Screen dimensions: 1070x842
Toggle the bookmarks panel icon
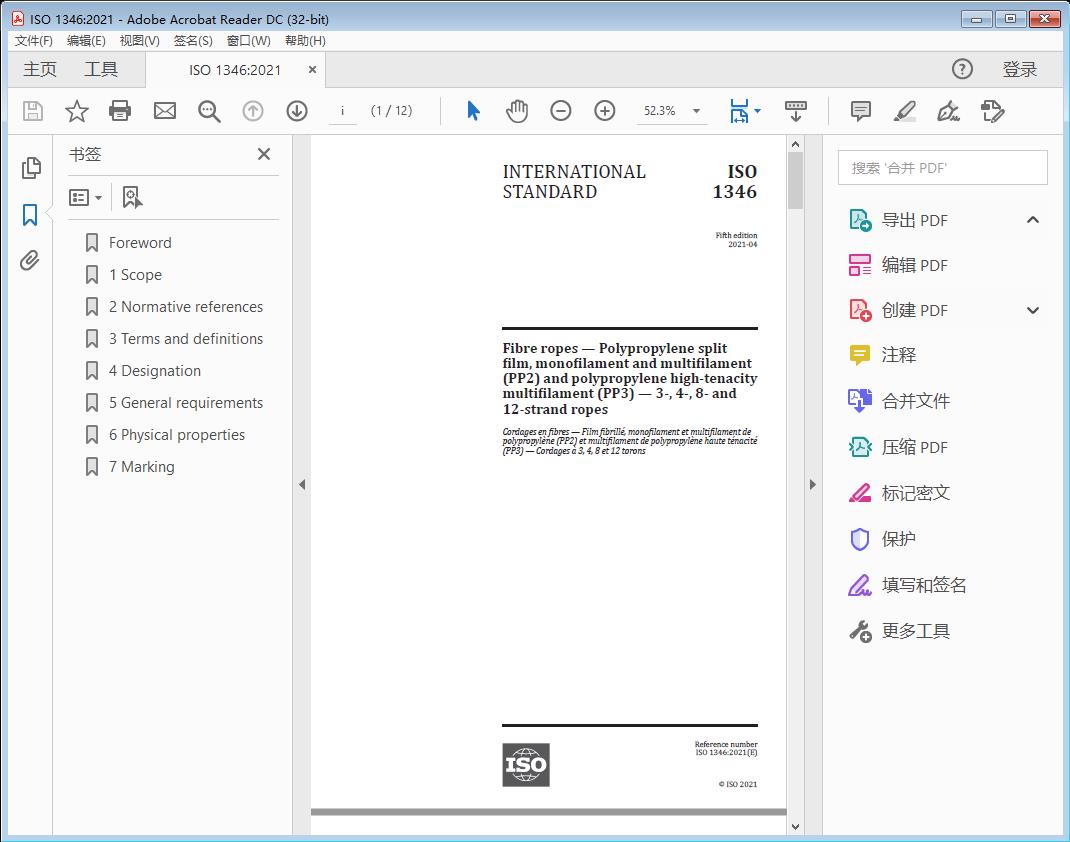31,215
